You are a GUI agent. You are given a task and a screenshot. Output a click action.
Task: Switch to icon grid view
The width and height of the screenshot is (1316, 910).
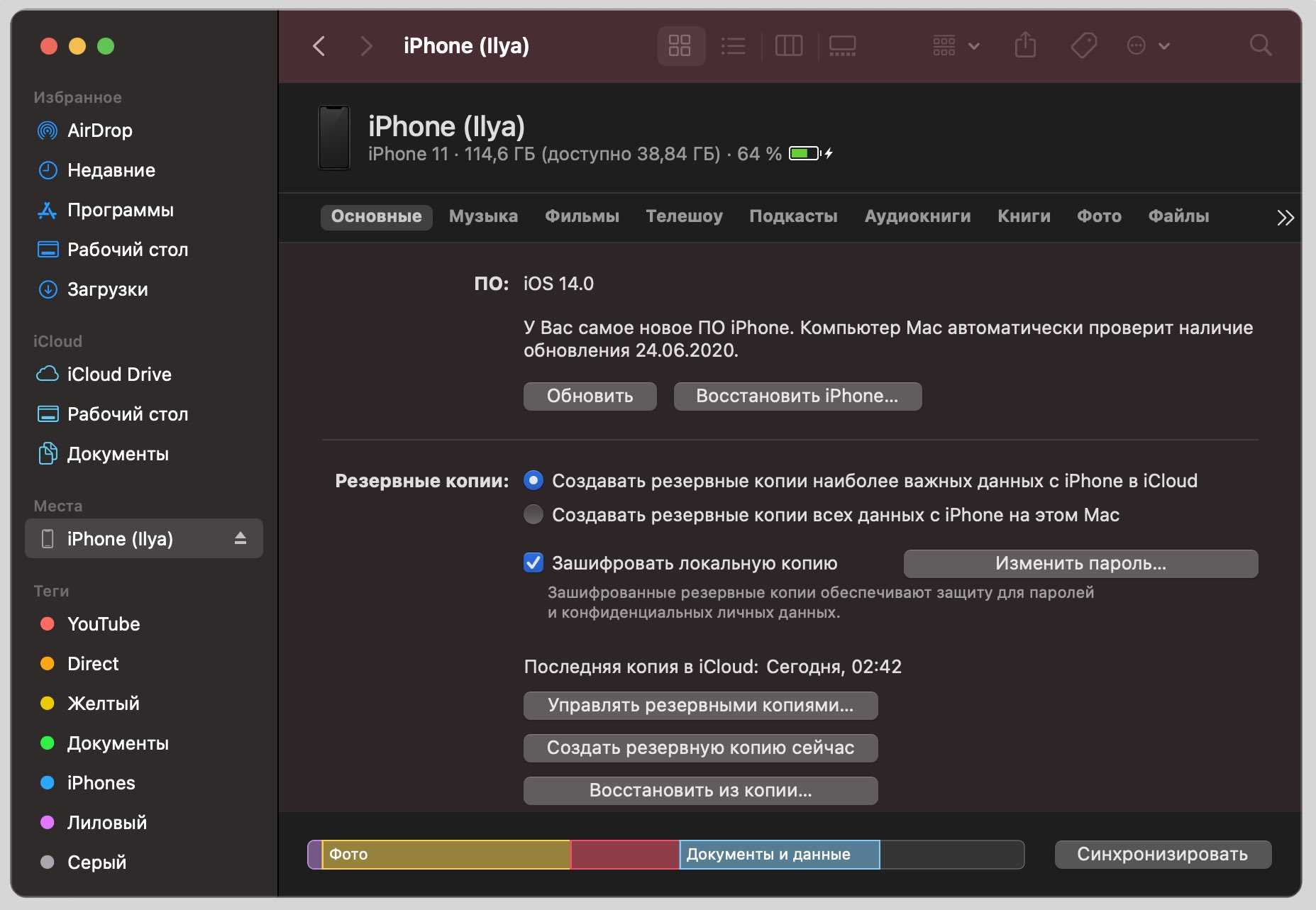[680, 46]
